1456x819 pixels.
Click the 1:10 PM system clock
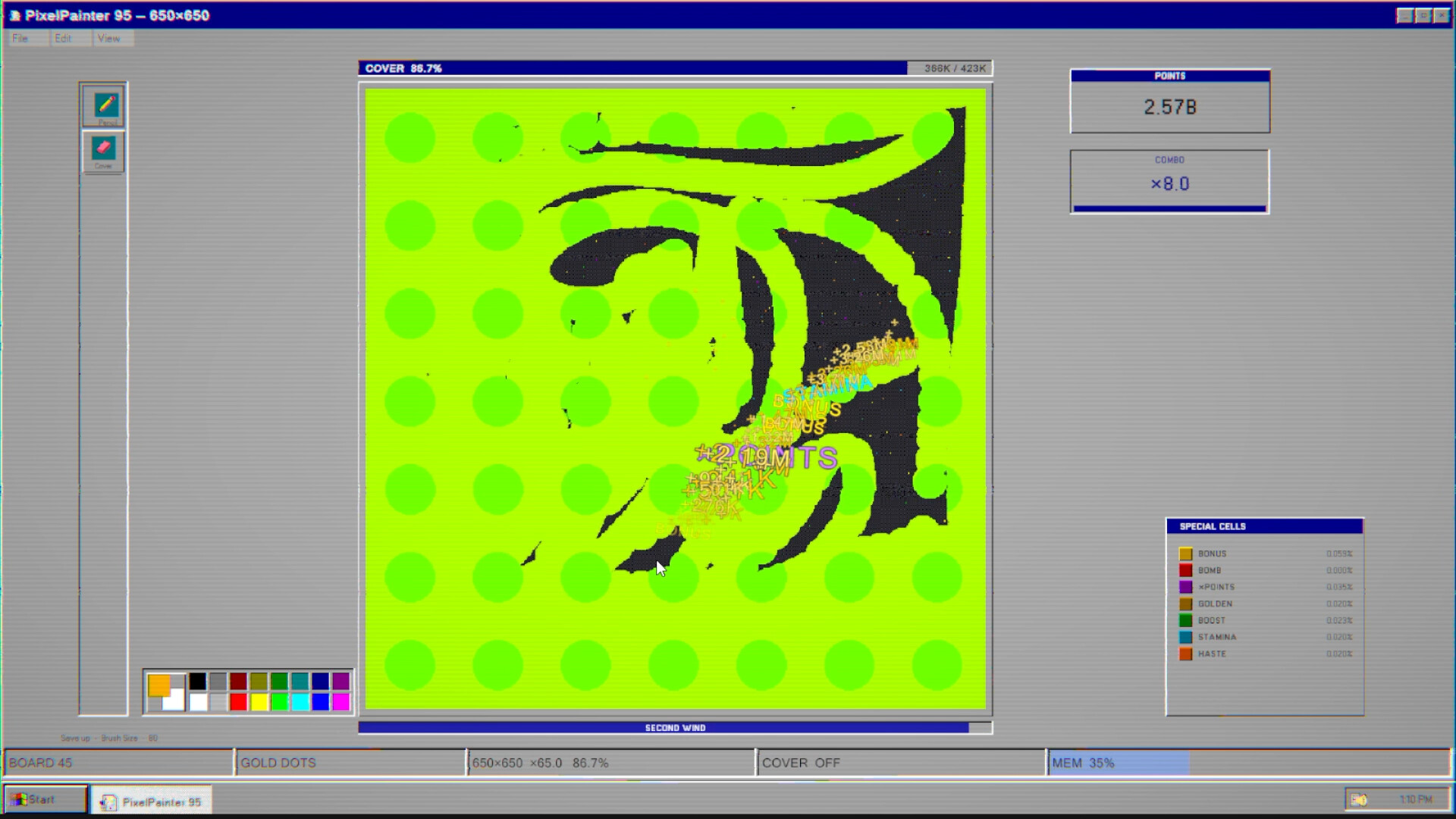click(1415, 799)
